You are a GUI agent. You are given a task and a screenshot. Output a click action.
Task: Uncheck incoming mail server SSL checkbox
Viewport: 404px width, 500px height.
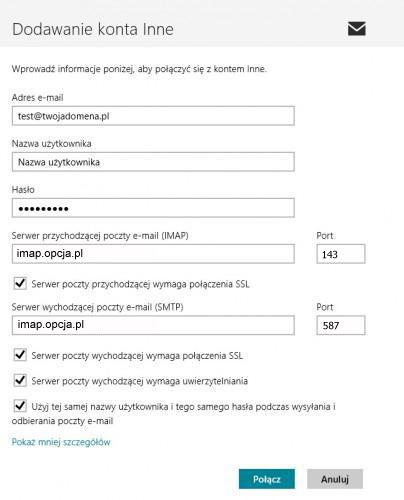coord(20,284)
